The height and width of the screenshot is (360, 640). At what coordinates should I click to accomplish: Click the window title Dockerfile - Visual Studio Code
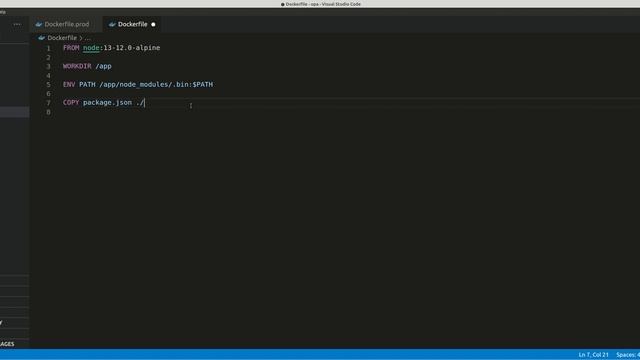(321, 4)
